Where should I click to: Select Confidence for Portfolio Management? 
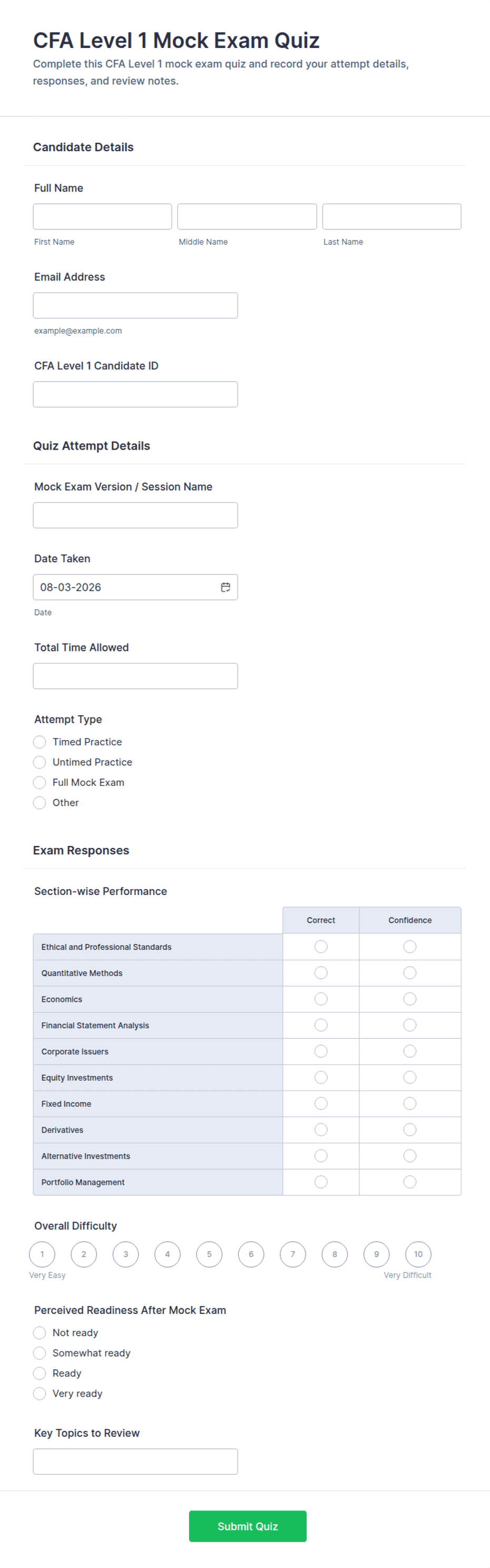410,1182
